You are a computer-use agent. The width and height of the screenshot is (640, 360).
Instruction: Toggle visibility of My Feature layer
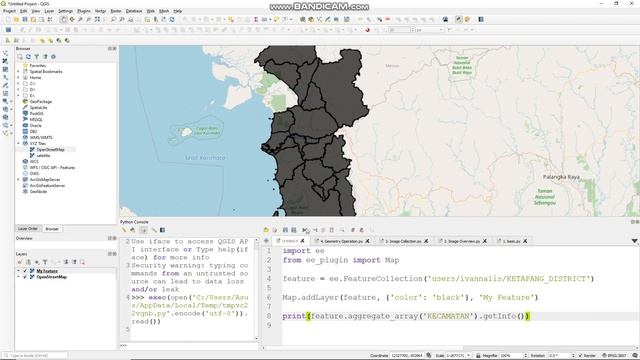[25, 271]
